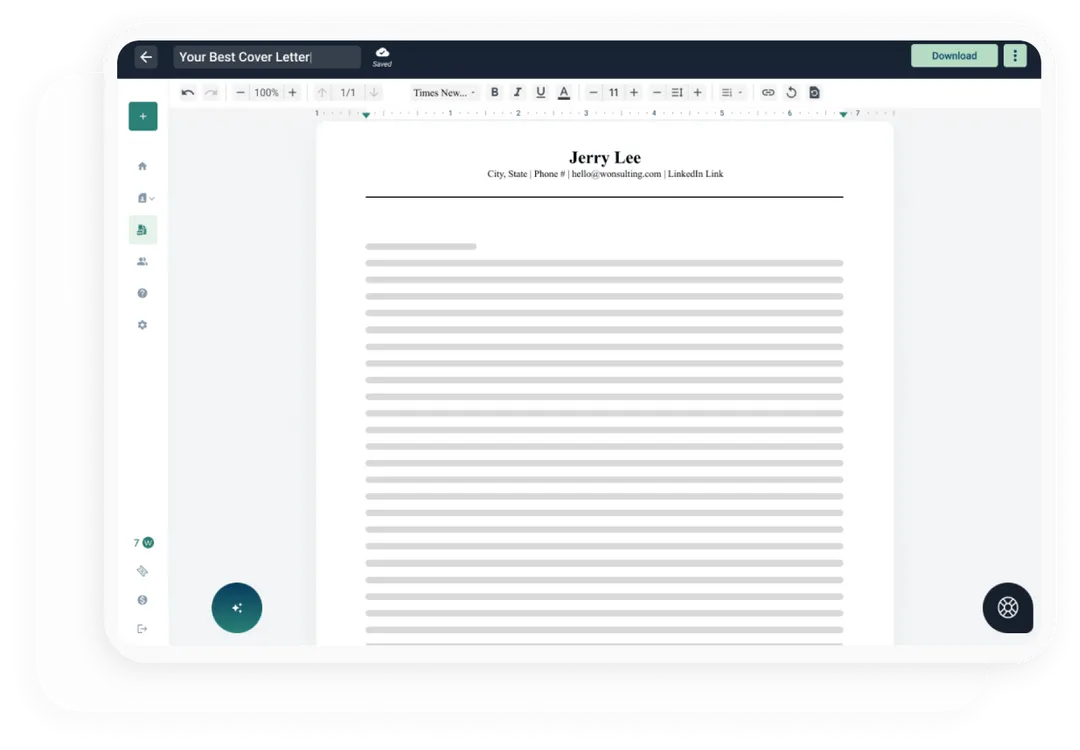Open the people networking sidebar icon
The width and height of the screenshot is (1080, 750).
(143, 262)
